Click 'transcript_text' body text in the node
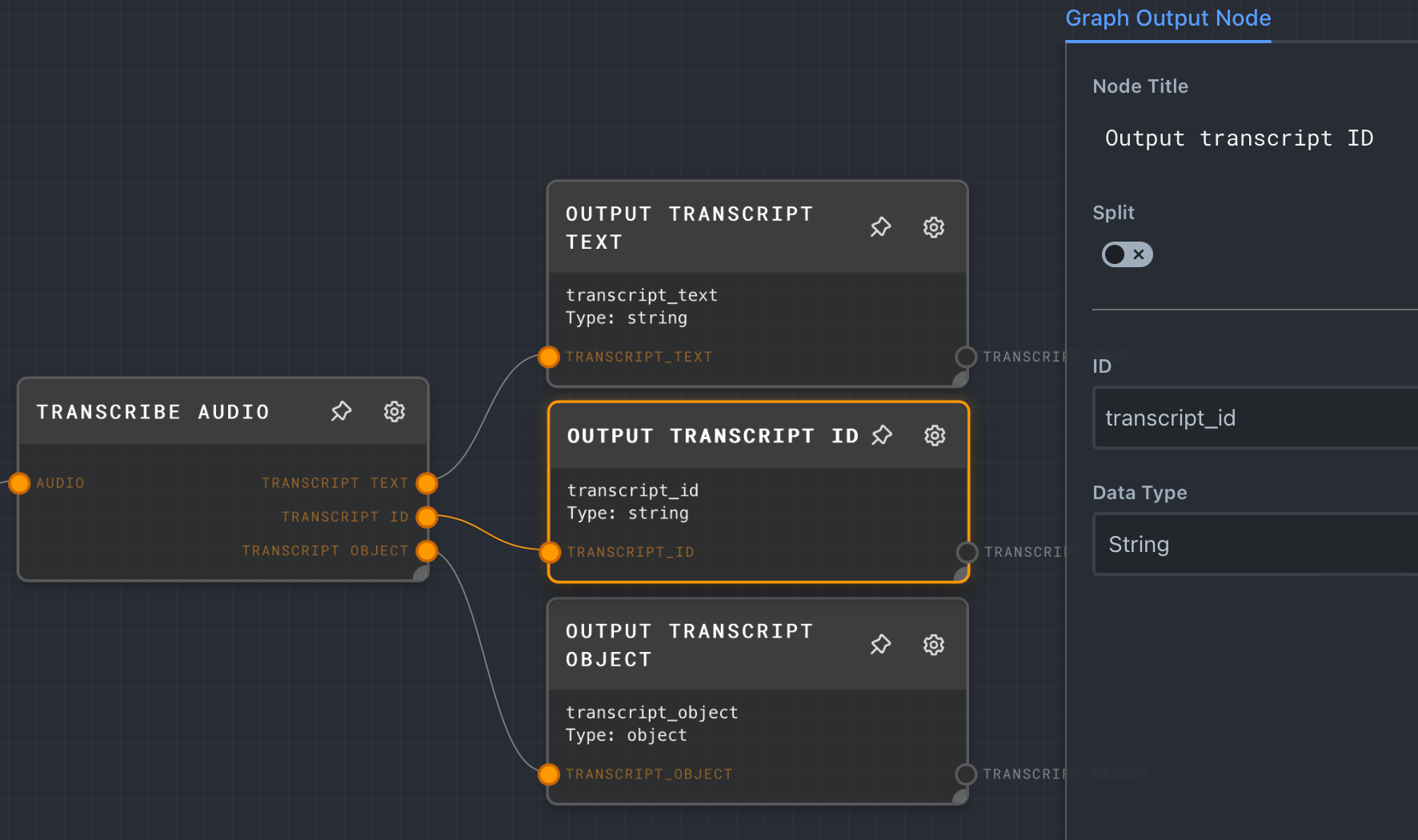Image resolution: width=1418 pixels, height=840 pixels. point(642,295)
